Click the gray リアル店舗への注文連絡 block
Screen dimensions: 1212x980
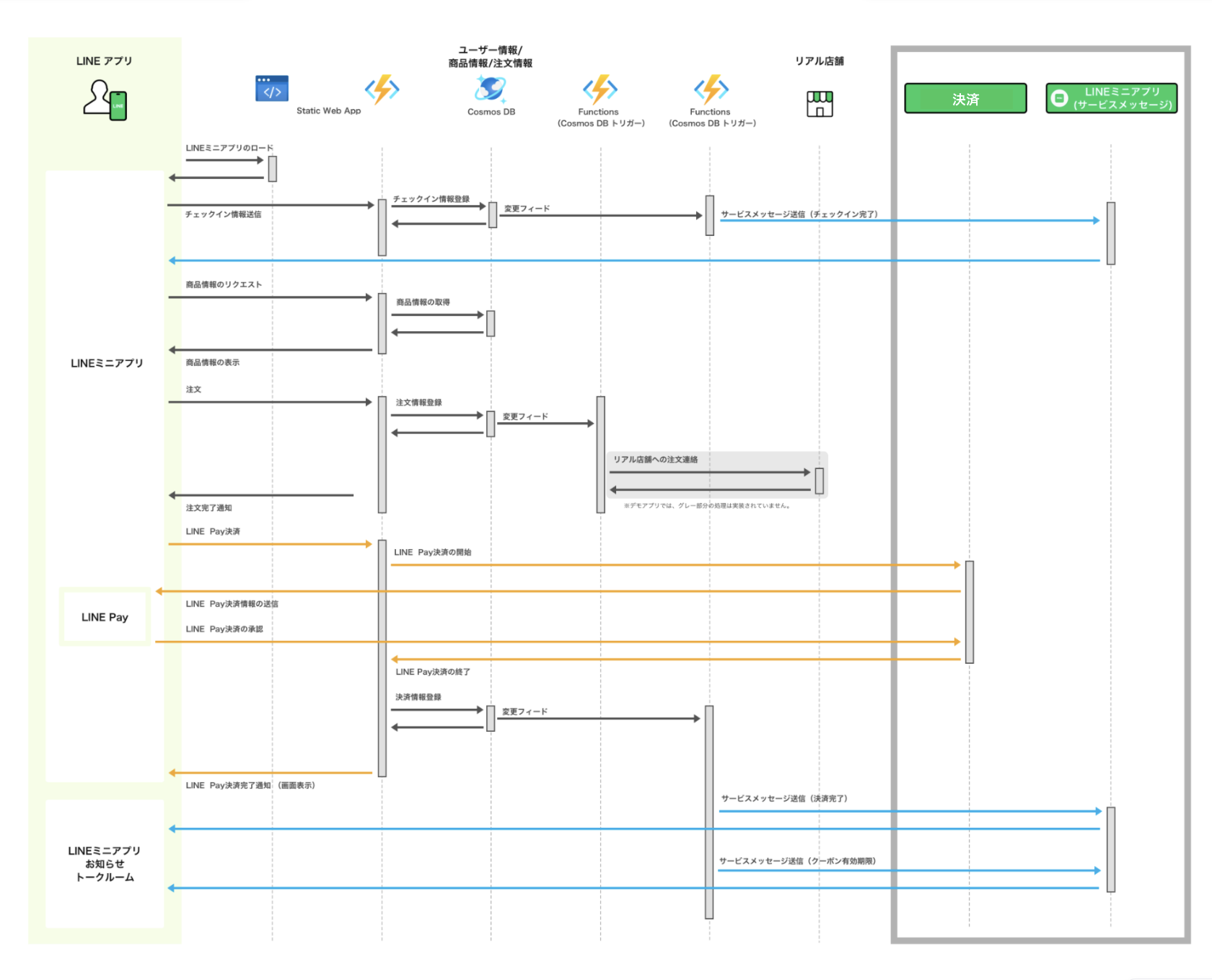716,475
